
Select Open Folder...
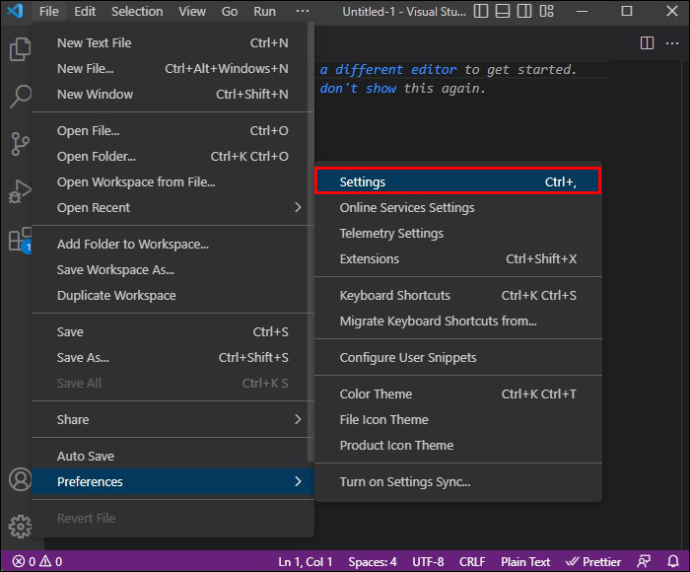(172, 156)
